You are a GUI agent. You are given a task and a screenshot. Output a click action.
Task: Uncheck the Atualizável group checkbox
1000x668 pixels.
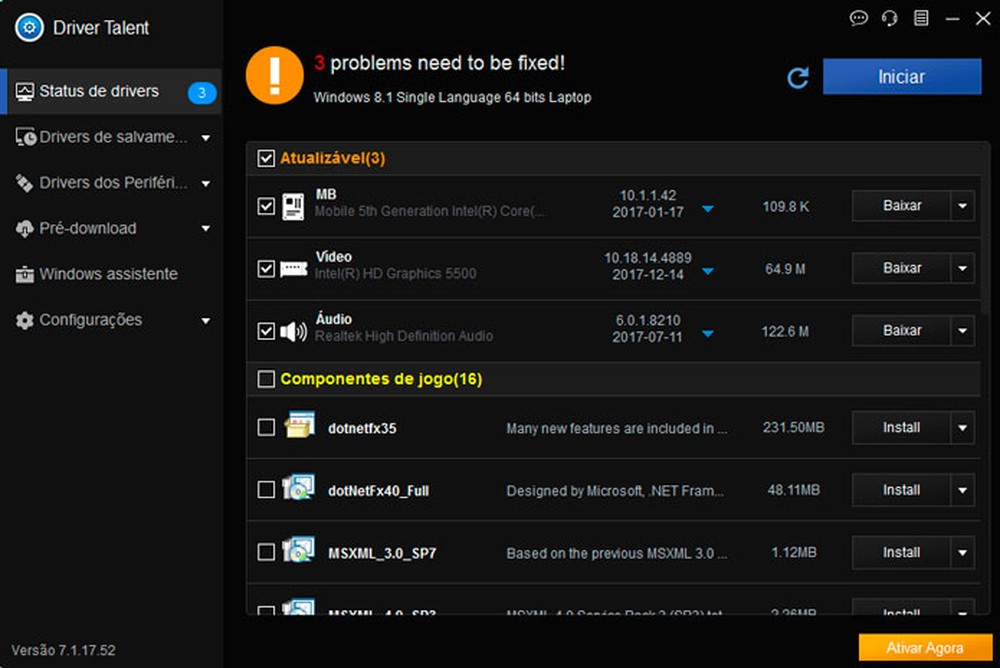[x=267, y=157]
